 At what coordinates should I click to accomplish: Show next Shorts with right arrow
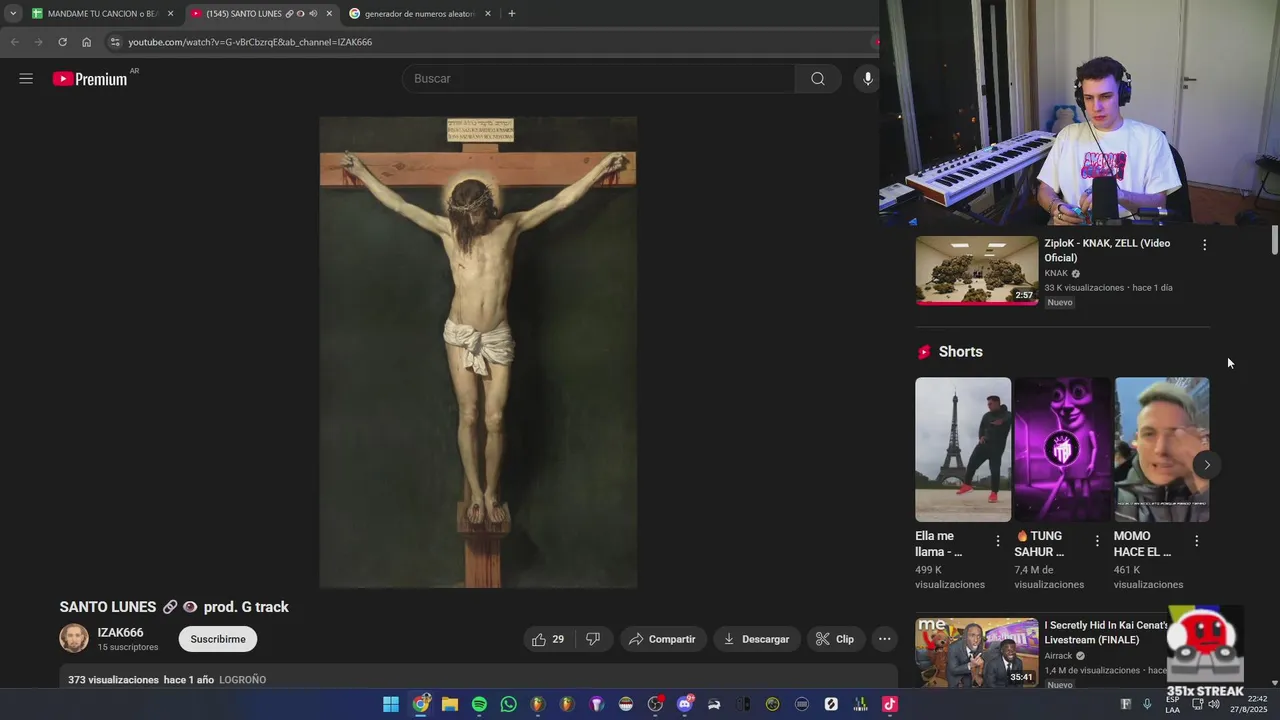pos(1207,464)
